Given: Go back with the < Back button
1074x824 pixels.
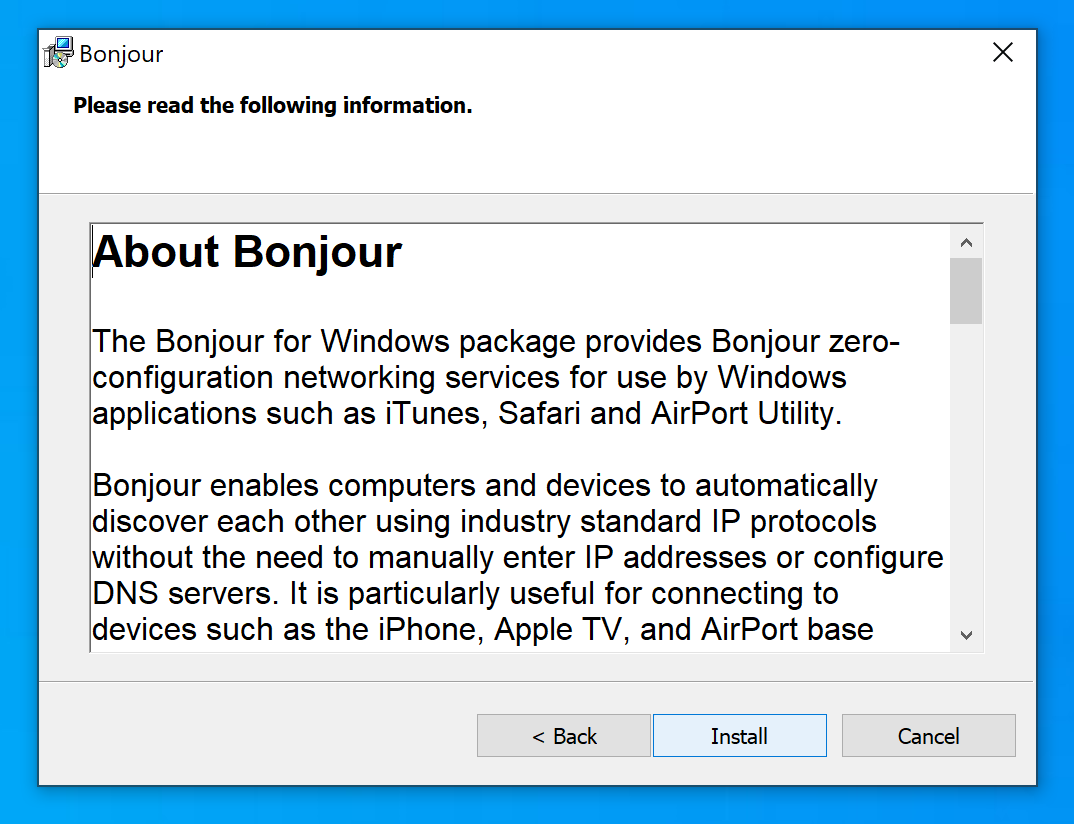Looking at the screenshot, I should 564,736.
